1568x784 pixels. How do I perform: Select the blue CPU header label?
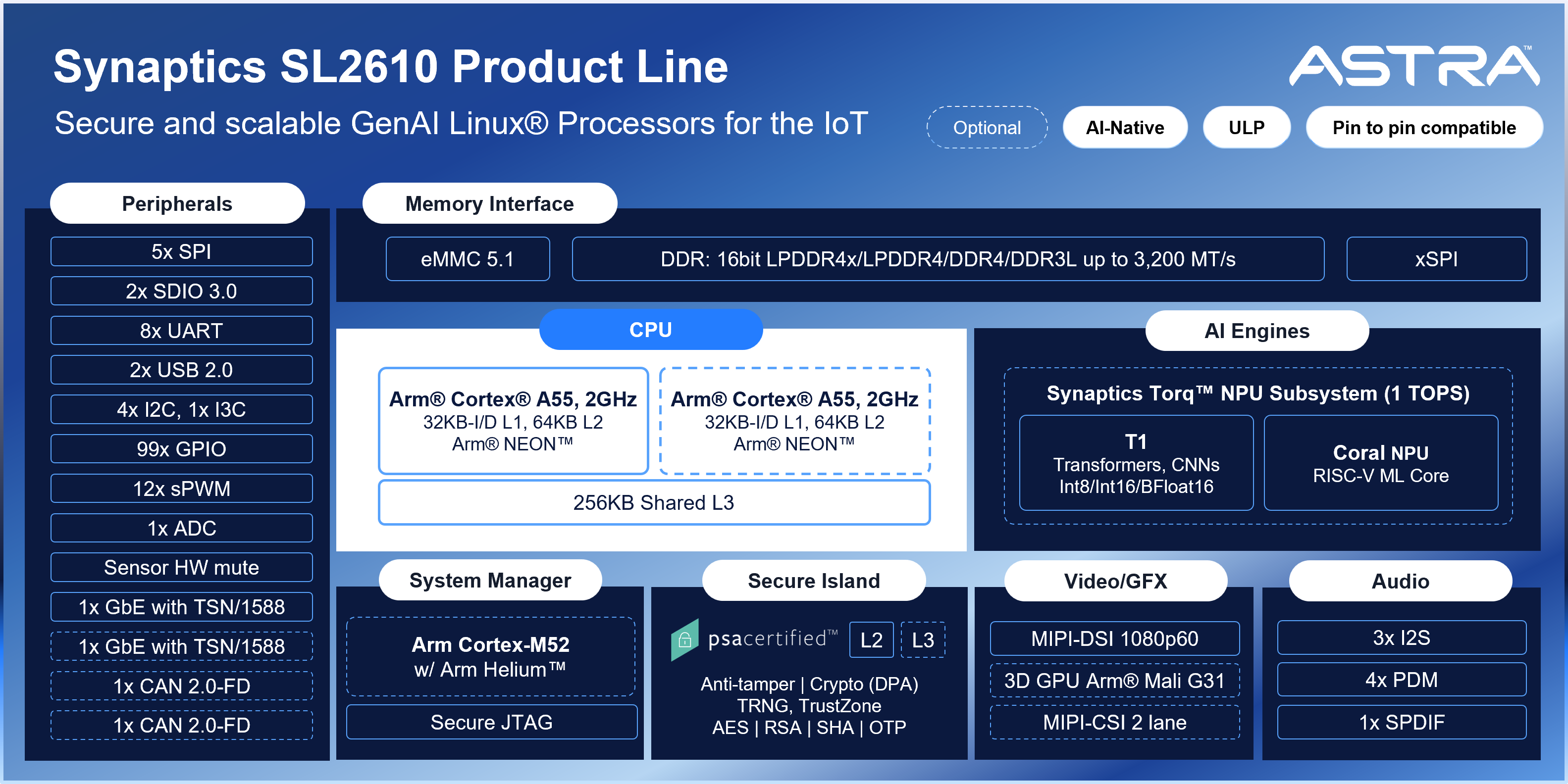650,330
